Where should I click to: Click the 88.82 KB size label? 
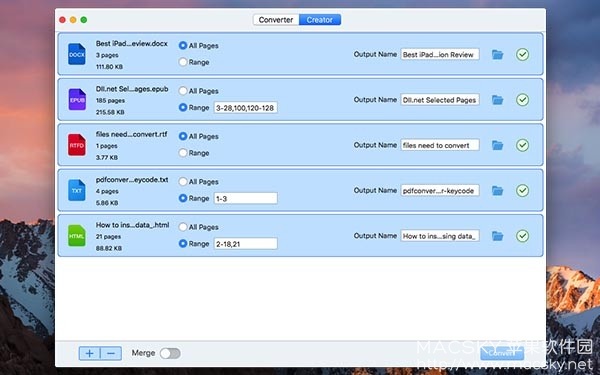[109, 248]
